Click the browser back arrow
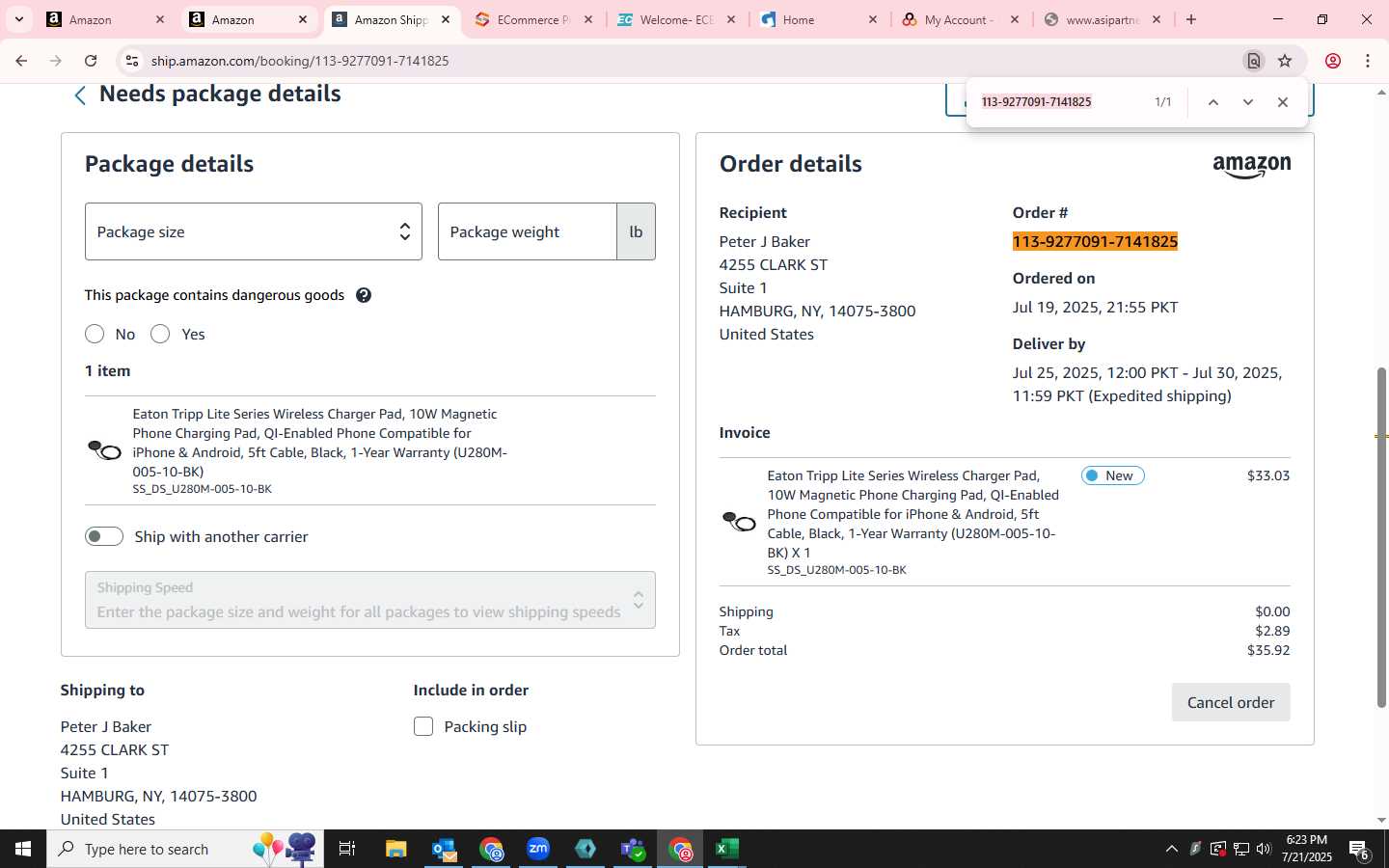 (x=21, y=61)
